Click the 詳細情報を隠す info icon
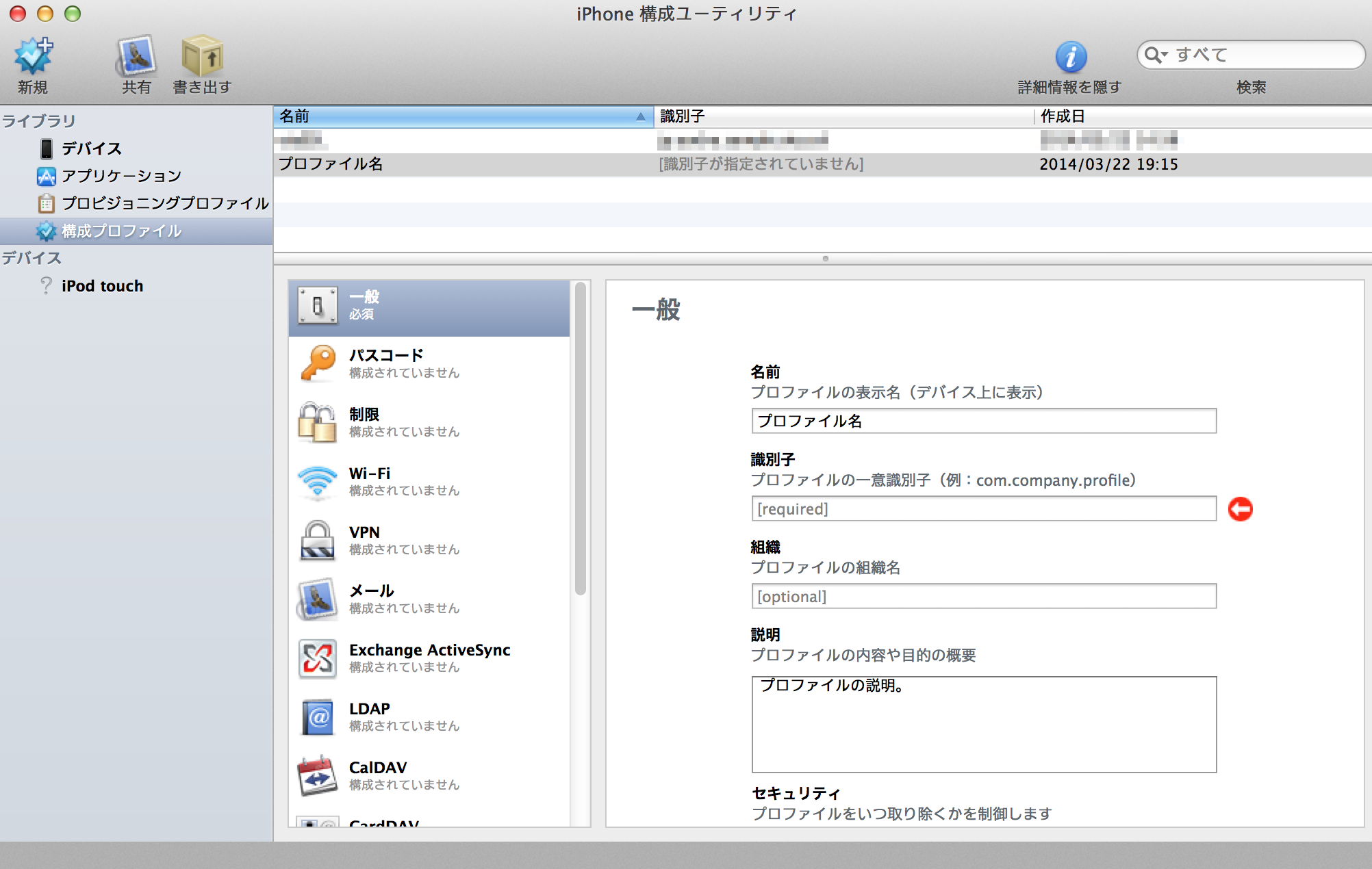Viewport: 1372px width, 869px height. 1071,57
